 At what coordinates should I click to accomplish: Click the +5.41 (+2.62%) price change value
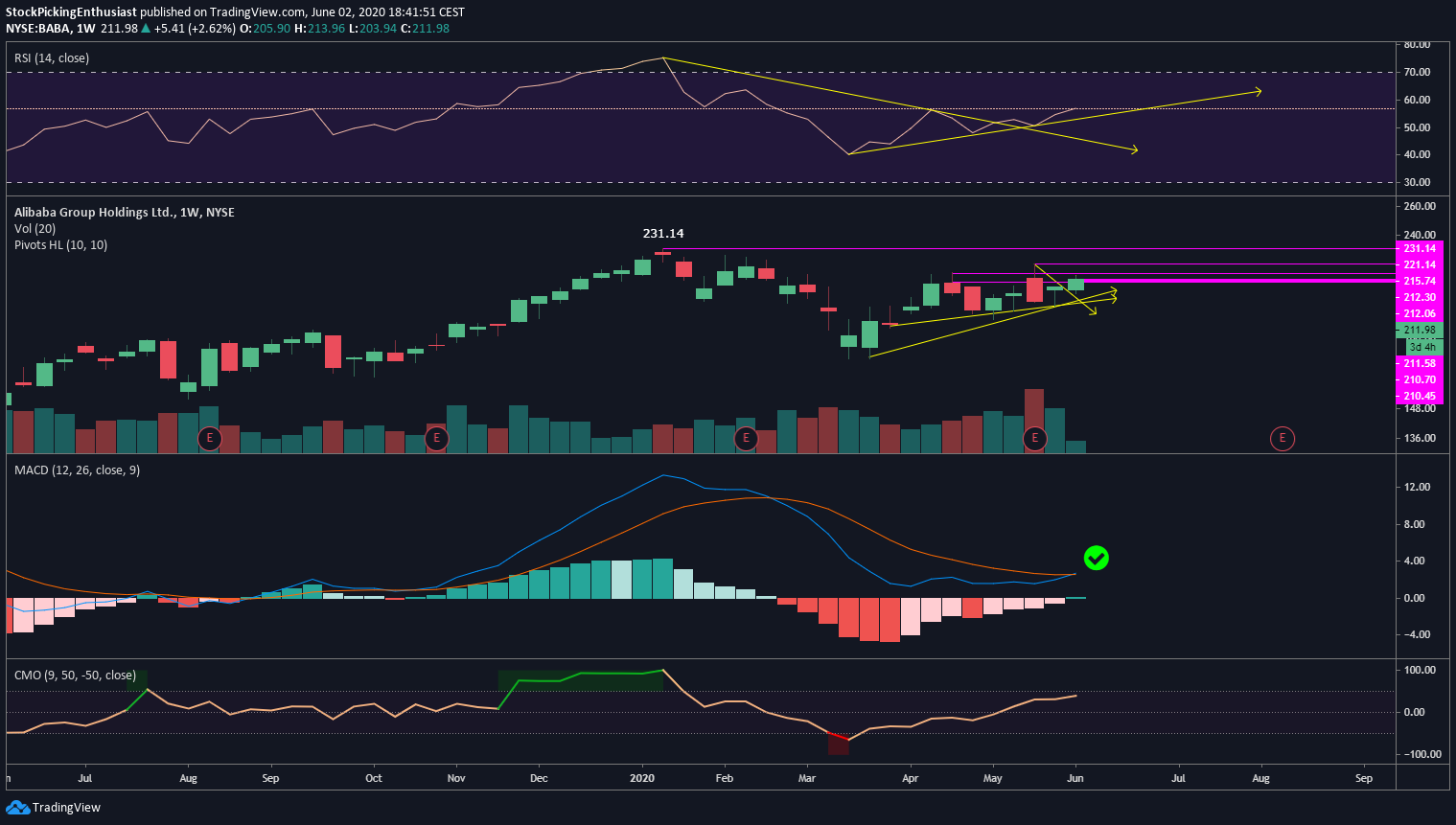point(195,28)
